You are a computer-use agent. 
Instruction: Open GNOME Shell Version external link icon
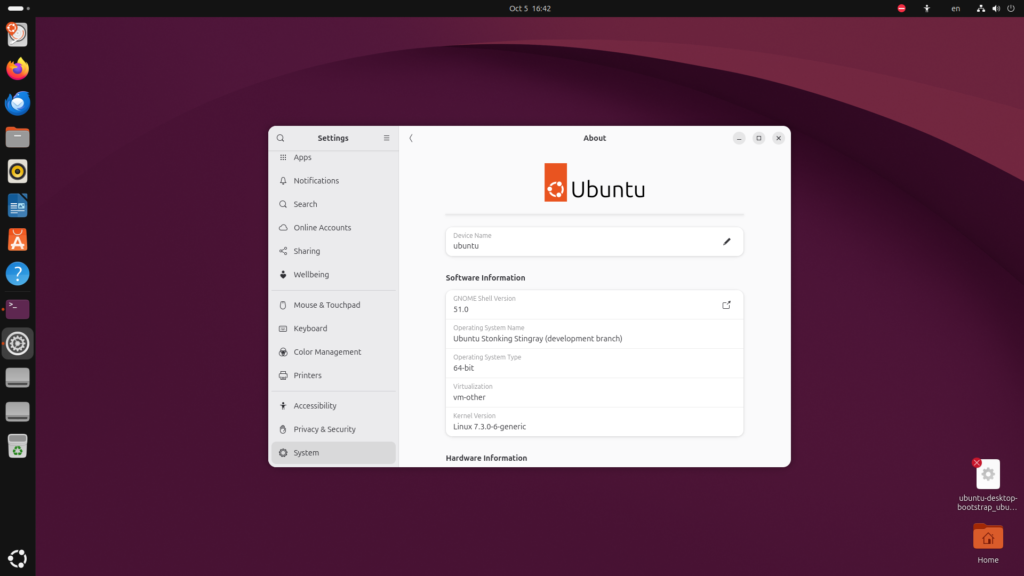726,305
